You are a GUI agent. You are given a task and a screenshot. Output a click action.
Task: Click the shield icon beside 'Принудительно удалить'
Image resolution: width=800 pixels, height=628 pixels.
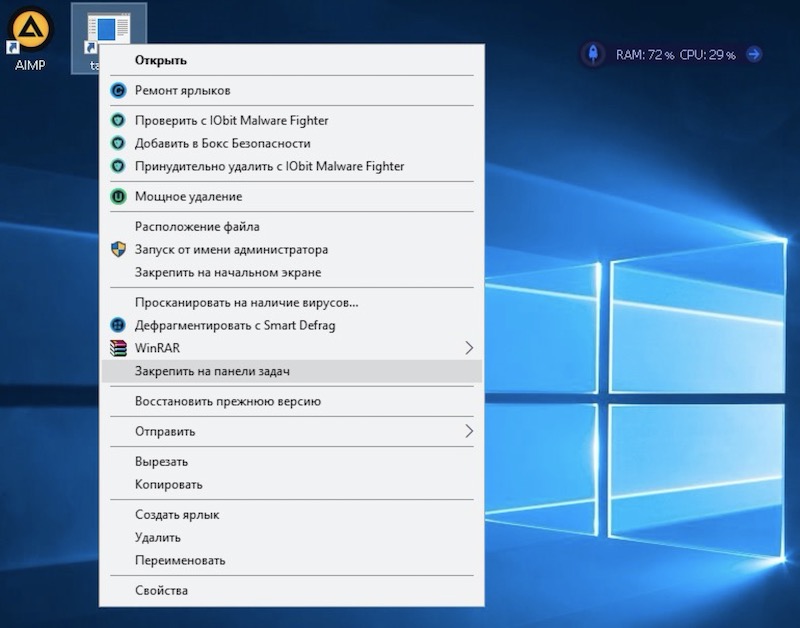click(x=118, y=166)
